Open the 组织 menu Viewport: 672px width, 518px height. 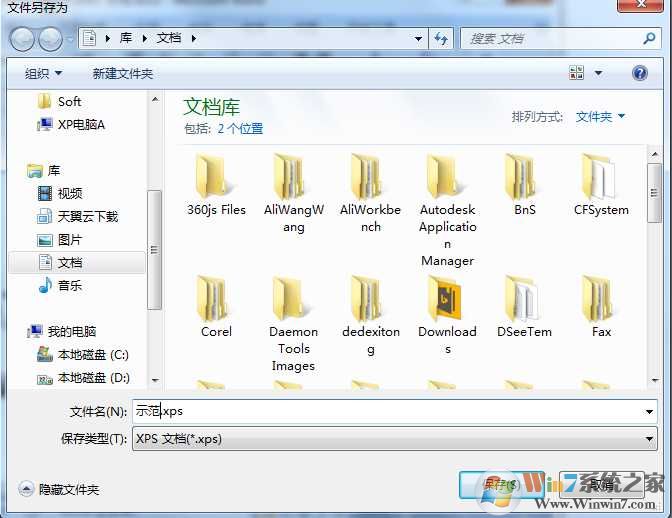click(x=43, y=74)
